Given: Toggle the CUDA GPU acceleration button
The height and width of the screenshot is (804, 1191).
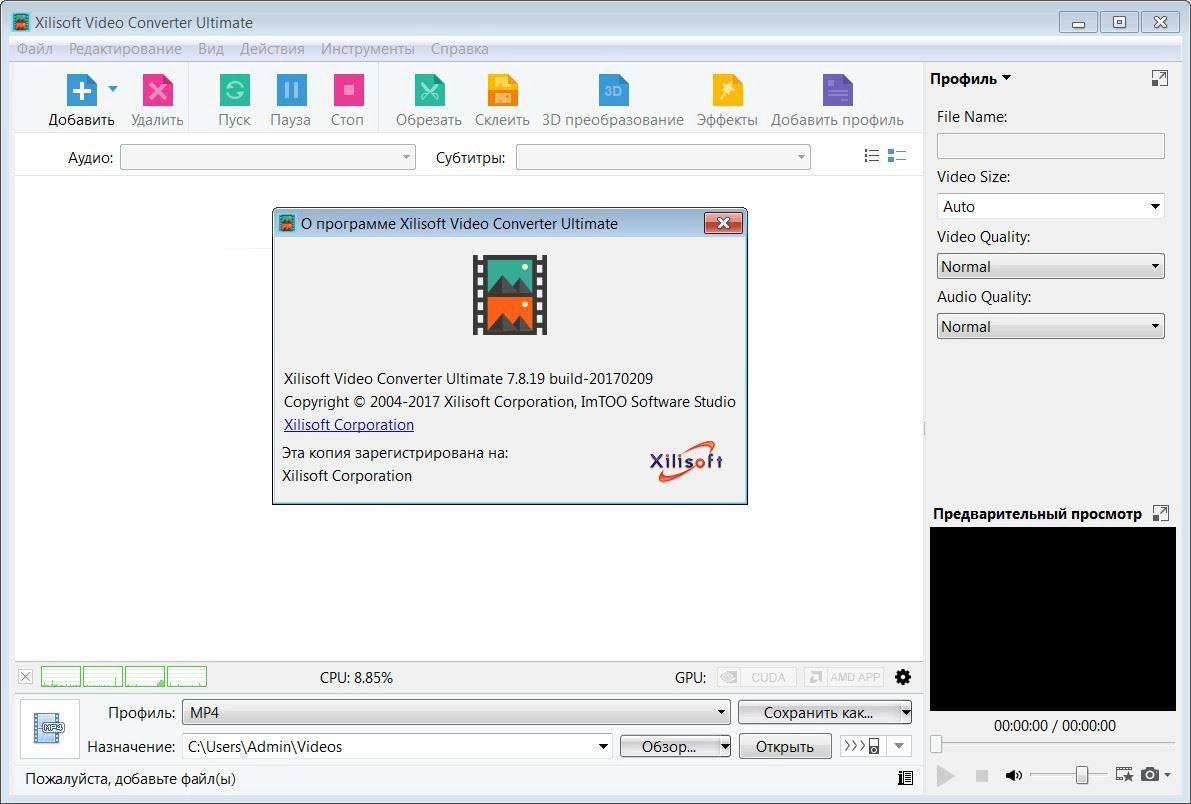Looking at the screenshot, I should [x=757, y=677].
